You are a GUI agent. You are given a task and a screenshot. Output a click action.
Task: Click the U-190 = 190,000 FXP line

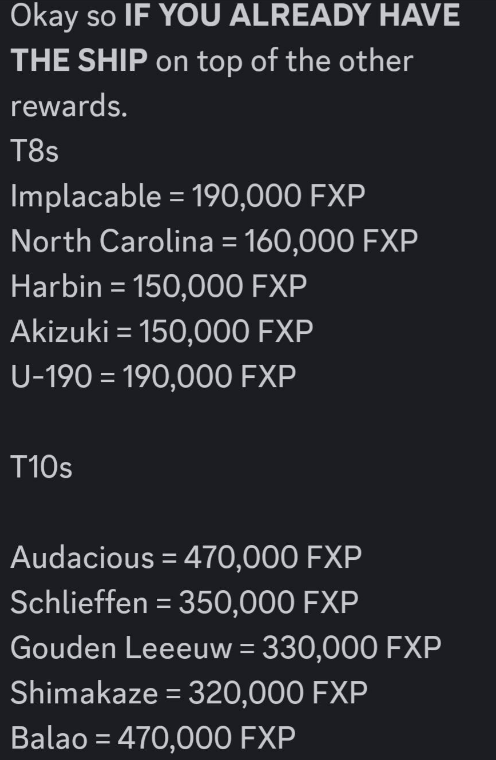coord(153,377)
